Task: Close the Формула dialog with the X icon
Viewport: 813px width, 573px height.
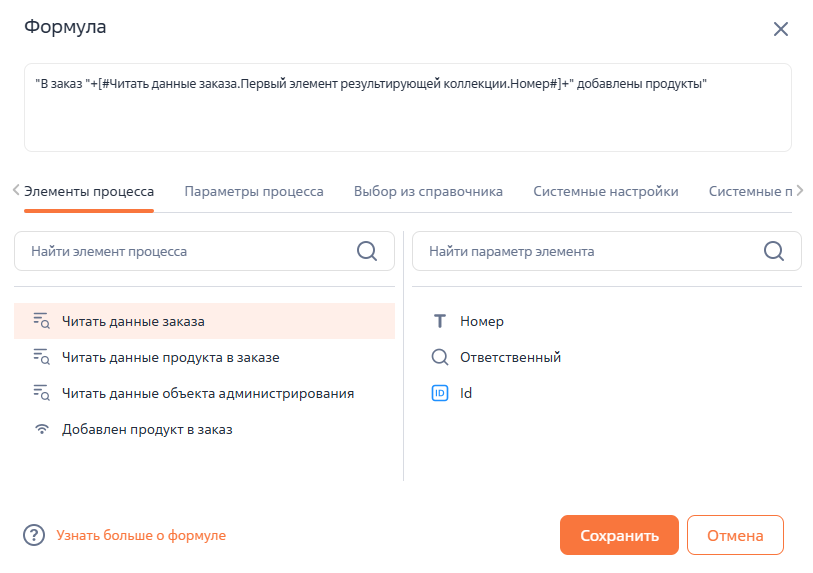Action: point(780,29)
